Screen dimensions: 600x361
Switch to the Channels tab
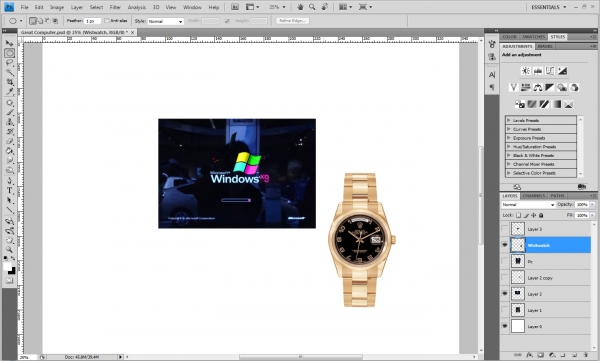tap(533, 196)
